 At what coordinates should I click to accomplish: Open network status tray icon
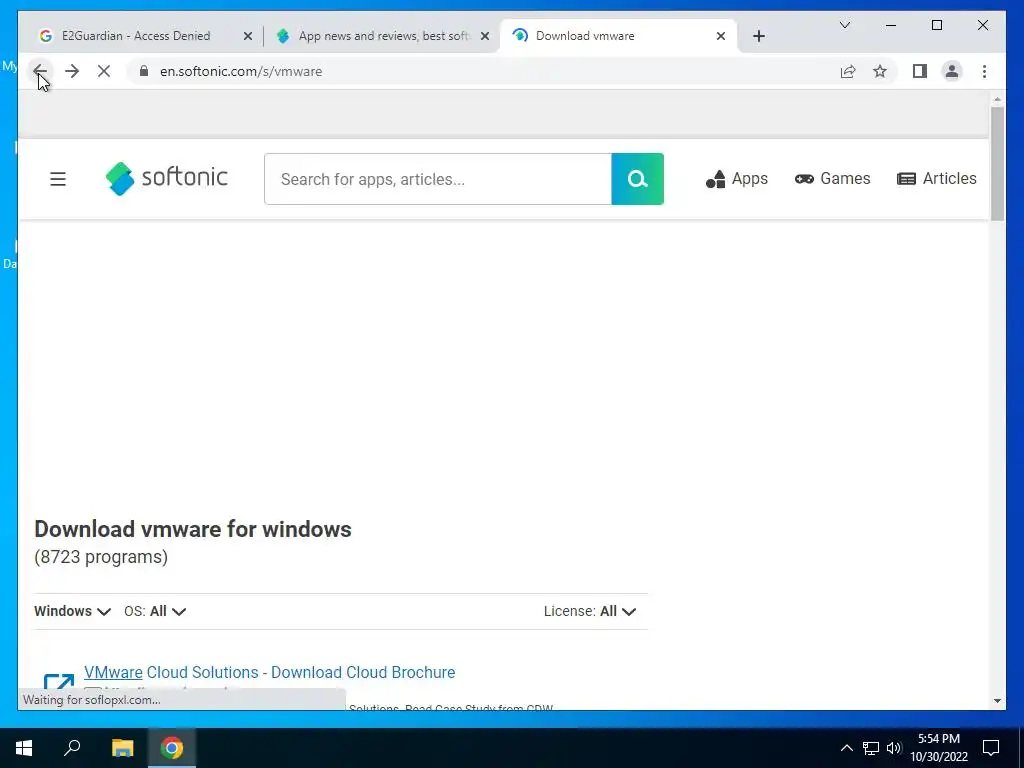coord(871,748)
